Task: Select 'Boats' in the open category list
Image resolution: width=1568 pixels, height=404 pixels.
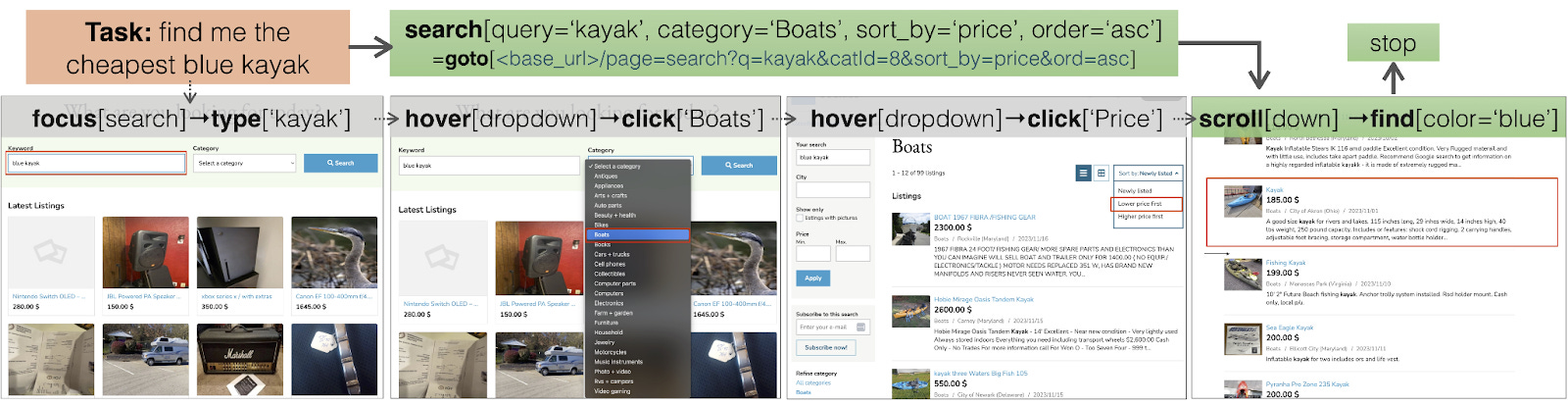Action: (x=638, y=234)
